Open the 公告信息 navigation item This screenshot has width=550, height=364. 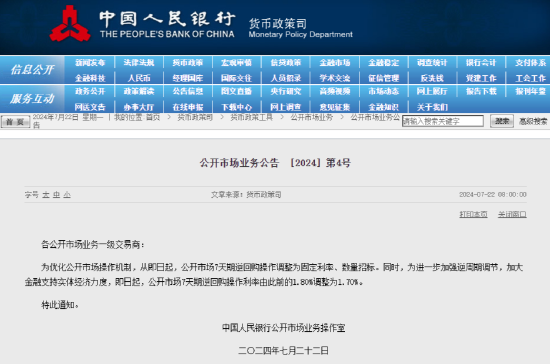188,92
